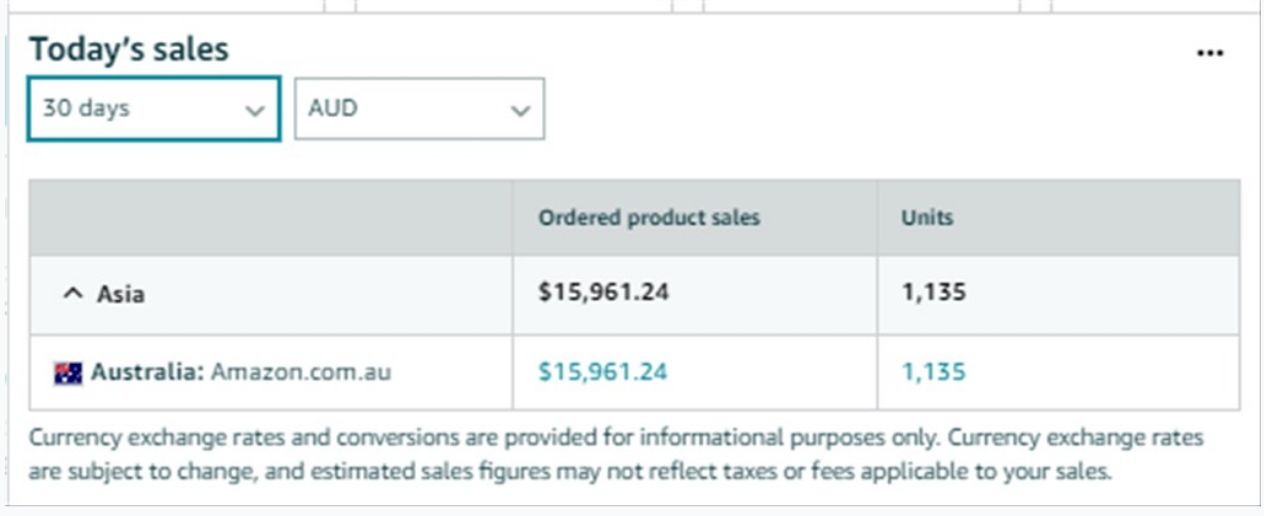
Task: Click Asia total sales $15,961.24
Action: click(x=603, y=292)
